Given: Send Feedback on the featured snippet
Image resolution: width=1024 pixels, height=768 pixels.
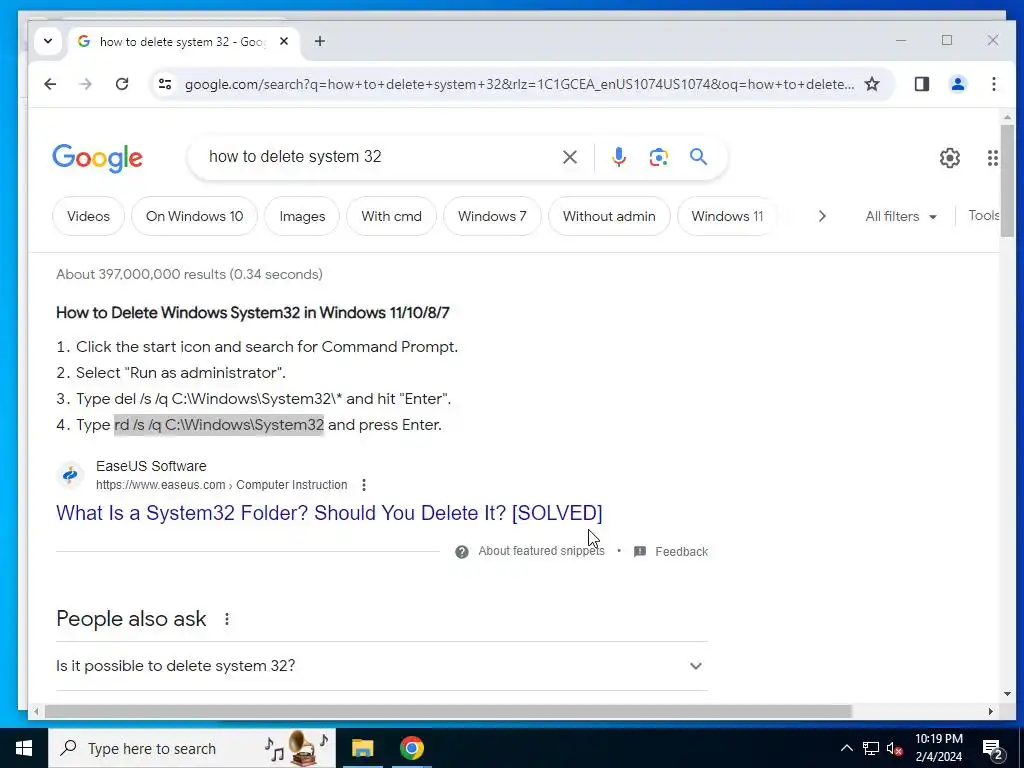Looking at the screenshot, I should point(681,552).
